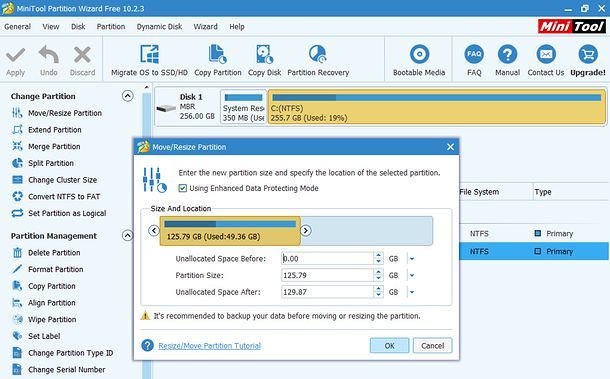Viewport: 610px width, 379px height.
Task: Open Migrate OS to SSD/HD wizard
Action: tap(149, 60)
